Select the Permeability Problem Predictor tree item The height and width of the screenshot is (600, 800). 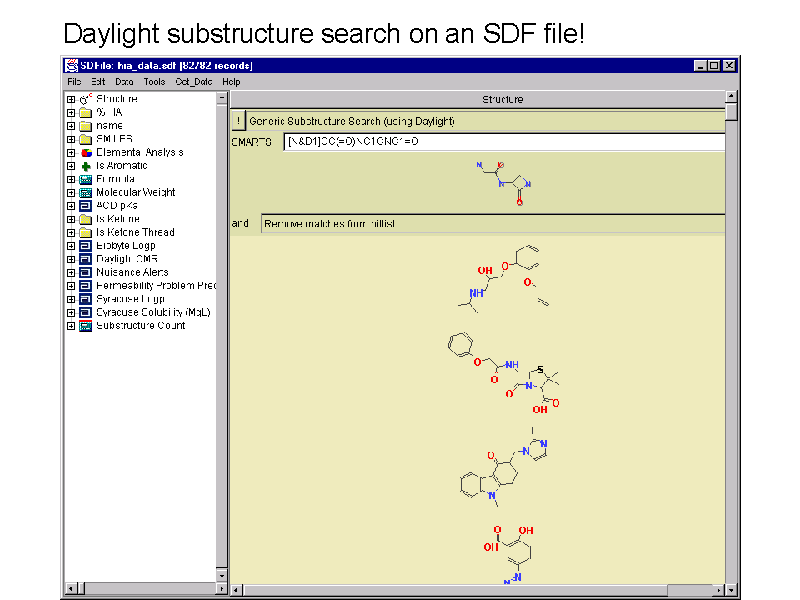(155, 285)
